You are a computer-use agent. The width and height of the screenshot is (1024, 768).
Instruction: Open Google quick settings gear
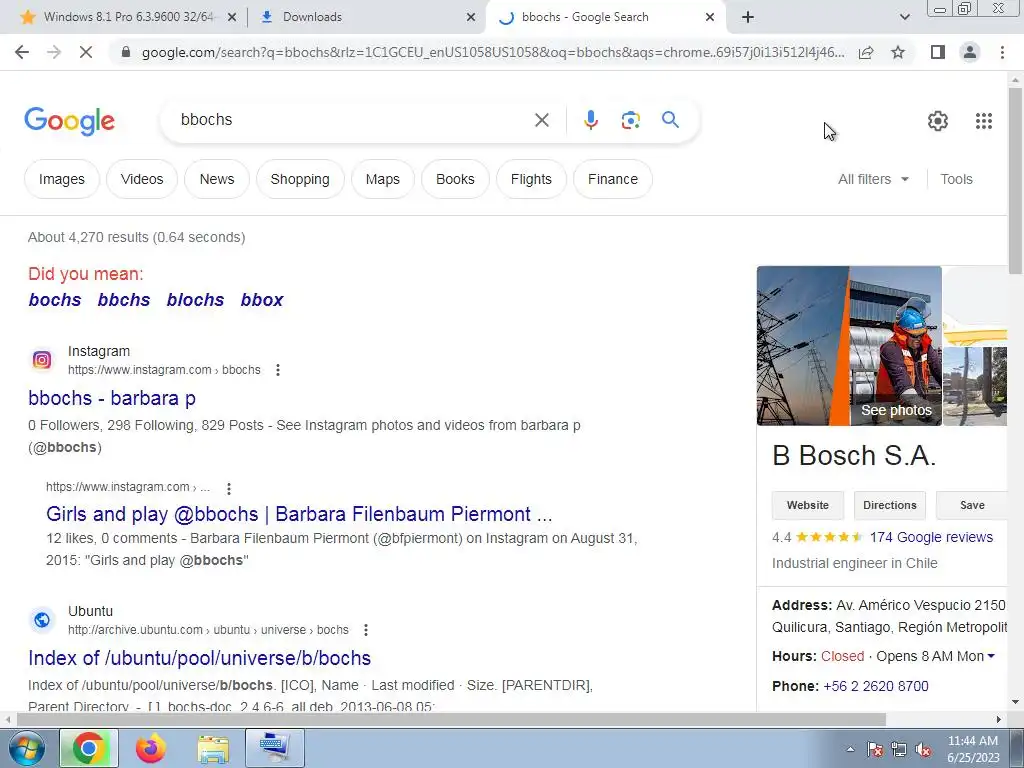[938, 121]
